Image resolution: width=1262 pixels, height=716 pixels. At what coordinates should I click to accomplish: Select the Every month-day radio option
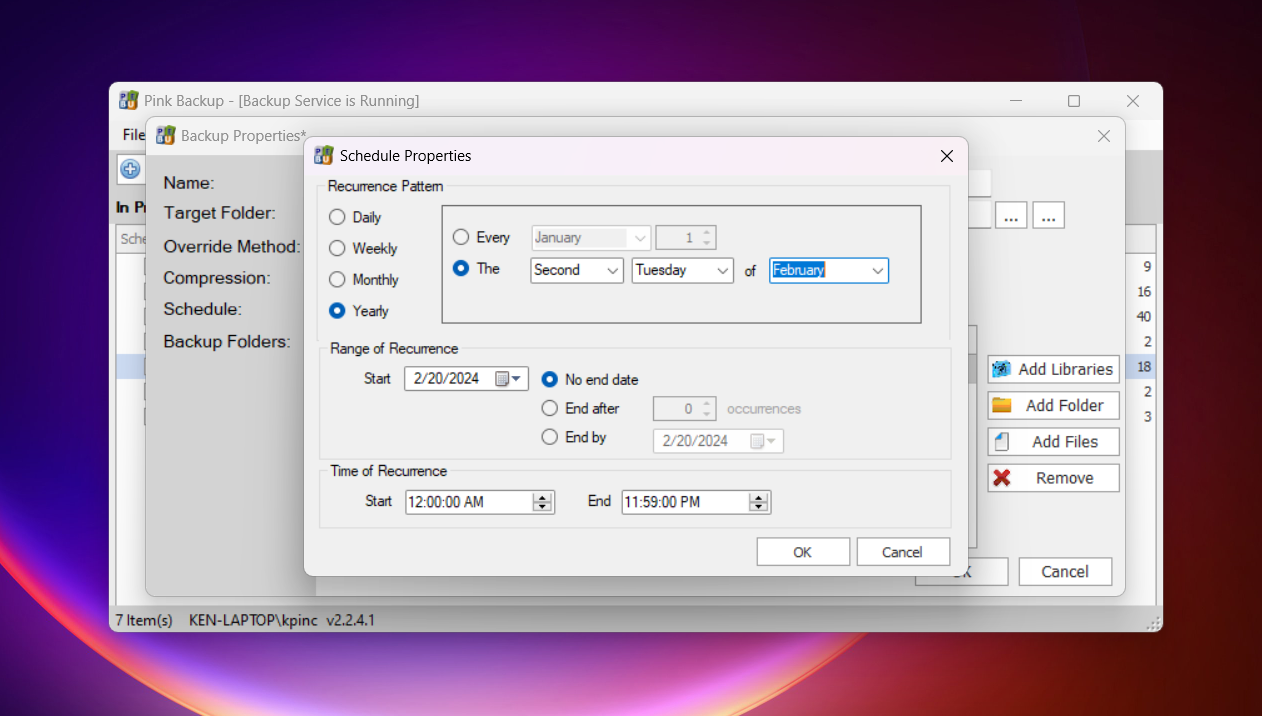coord(461,237)
